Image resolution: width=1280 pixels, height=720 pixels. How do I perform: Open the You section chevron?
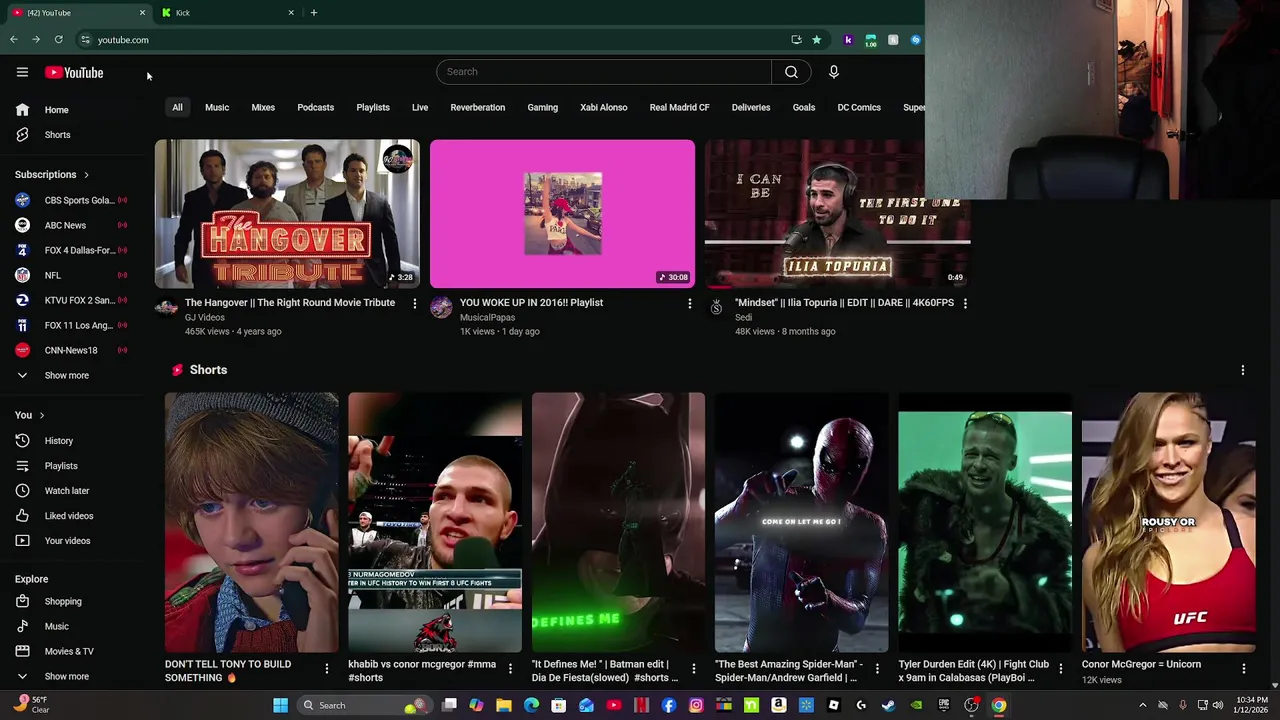pyautogui.click(x=41, y=416)
